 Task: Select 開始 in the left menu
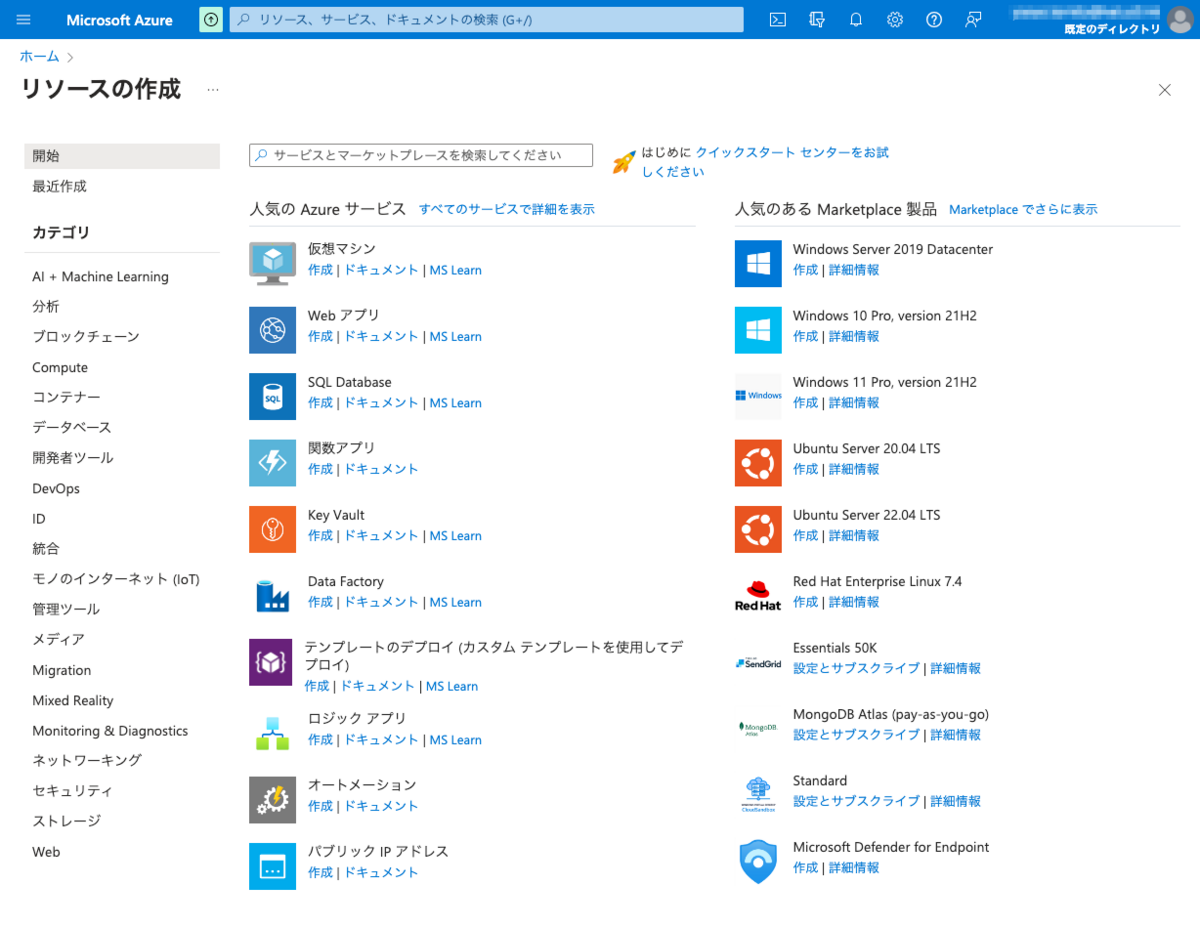[x=122, y=156]
